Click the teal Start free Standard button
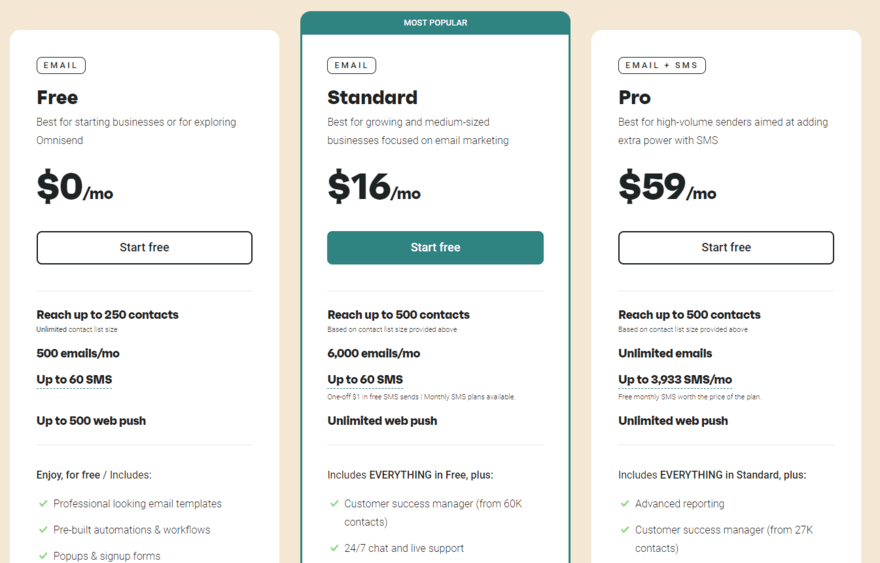Image resolution: width=880 pixels, height=563 pixels. (x=435, y=248)
